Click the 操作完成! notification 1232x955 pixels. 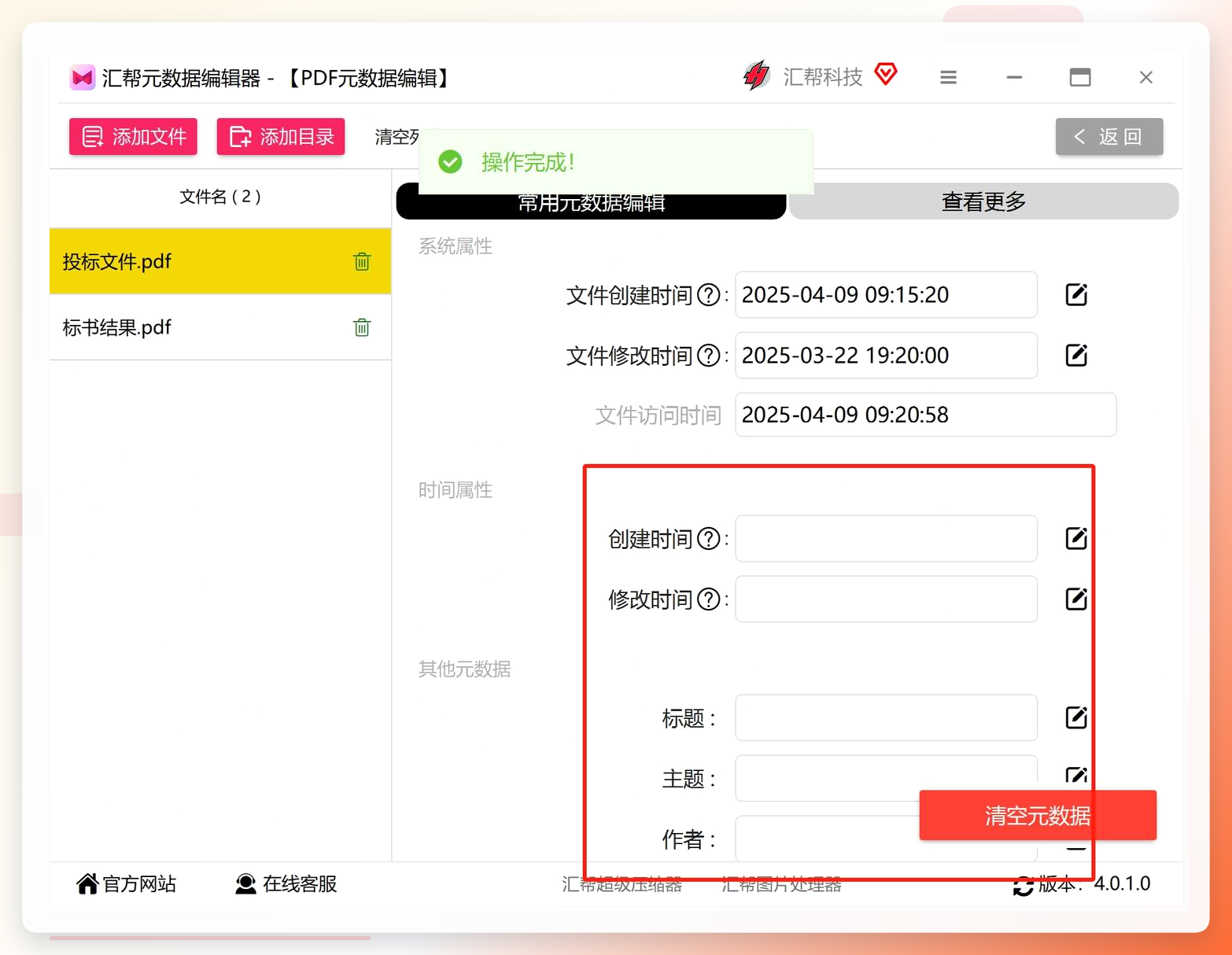coord(616,162)
